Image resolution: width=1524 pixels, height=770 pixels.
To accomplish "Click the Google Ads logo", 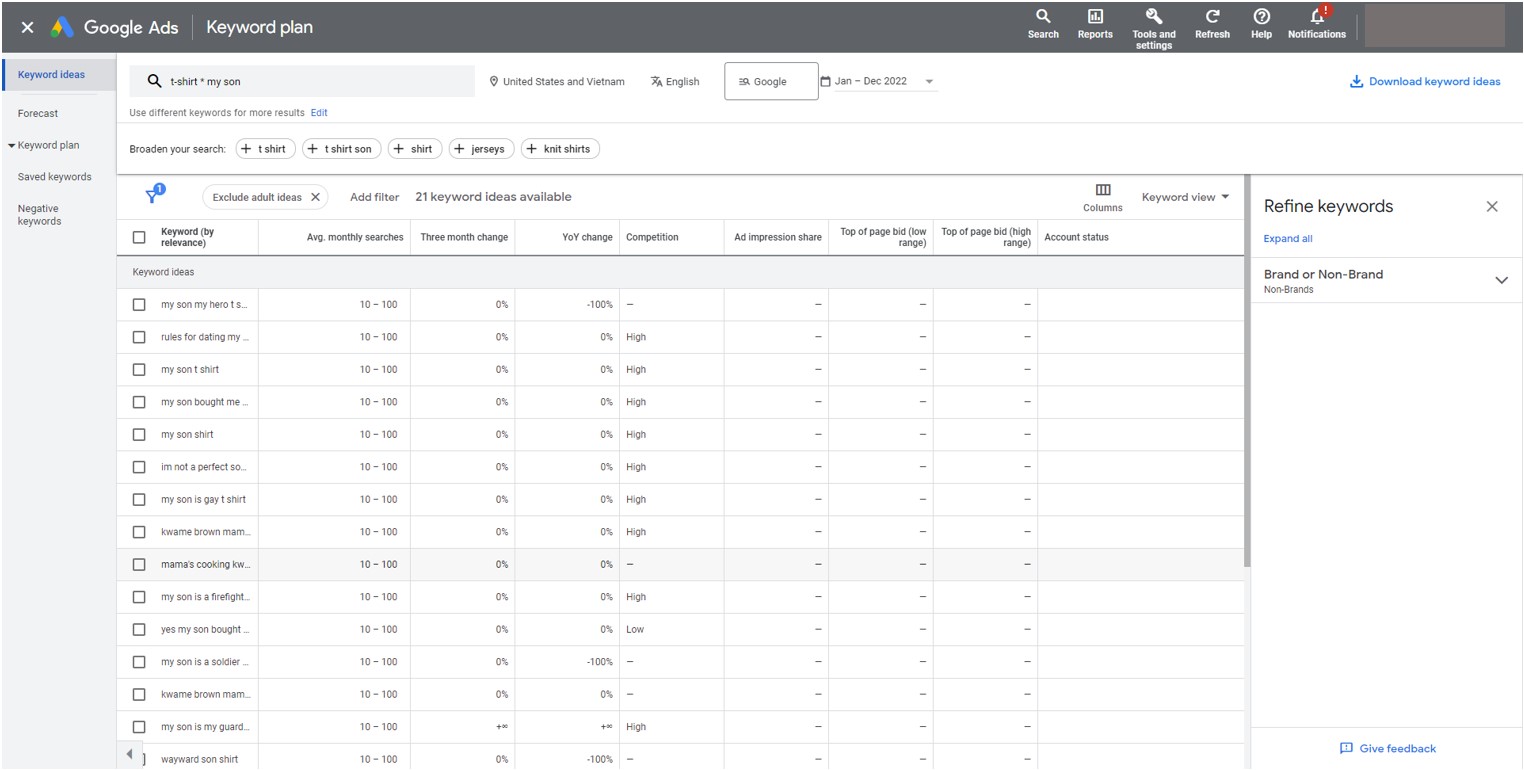I will pyautogui.click(x=115, y=28).
